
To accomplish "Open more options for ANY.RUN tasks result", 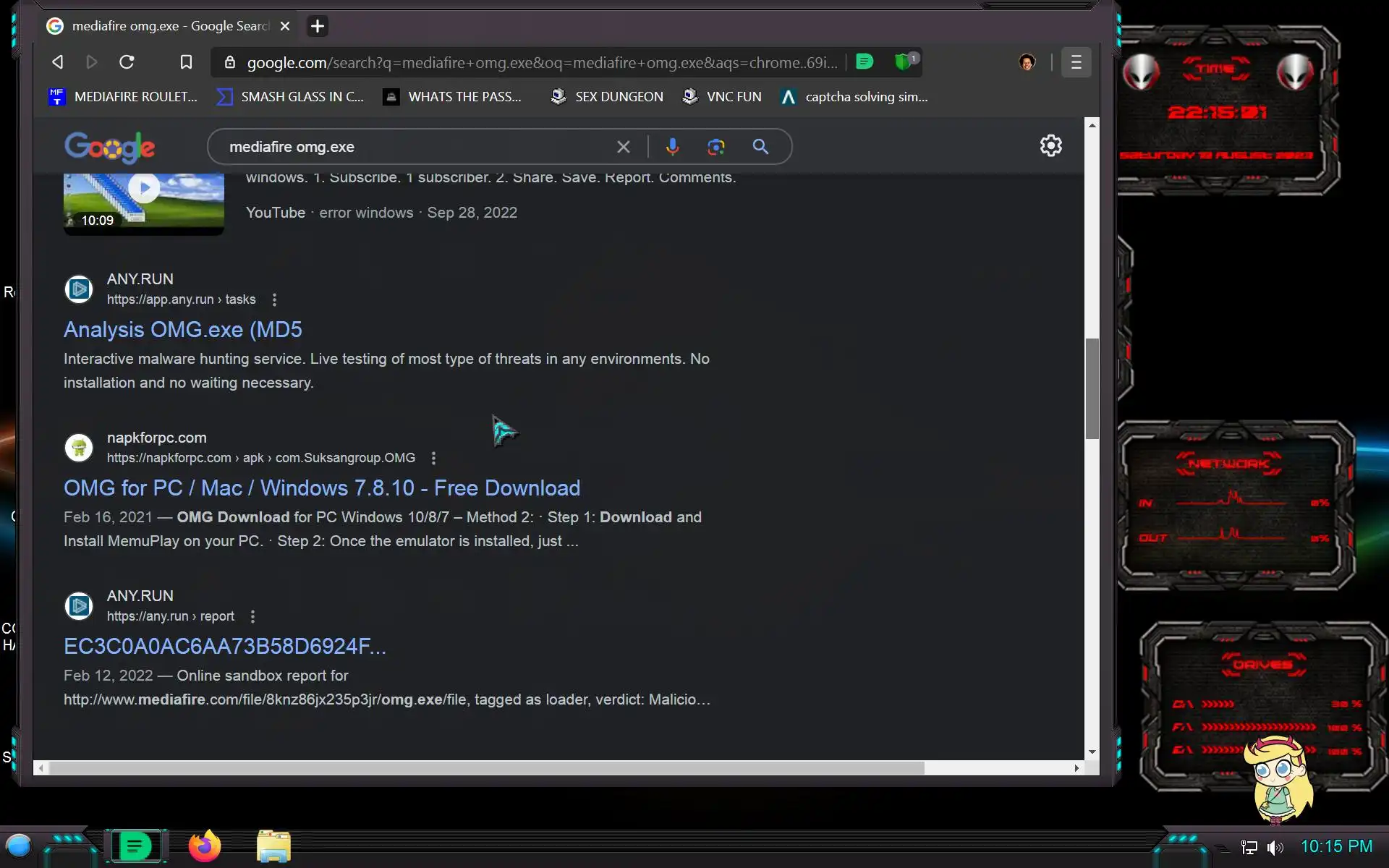I will tap(274, 299).
